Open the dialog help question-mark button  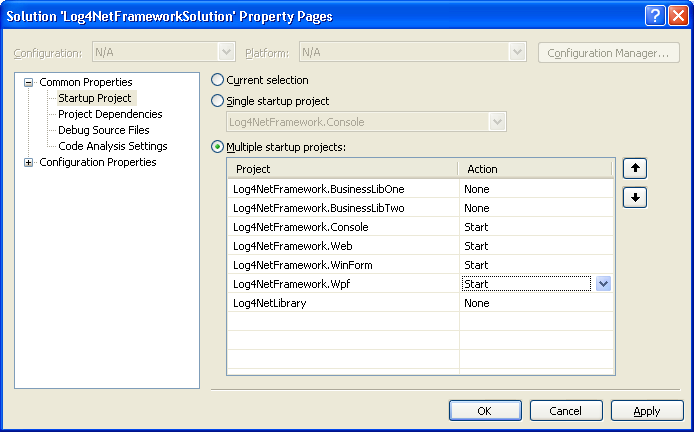pyautogui.click(x=655, y=16)
